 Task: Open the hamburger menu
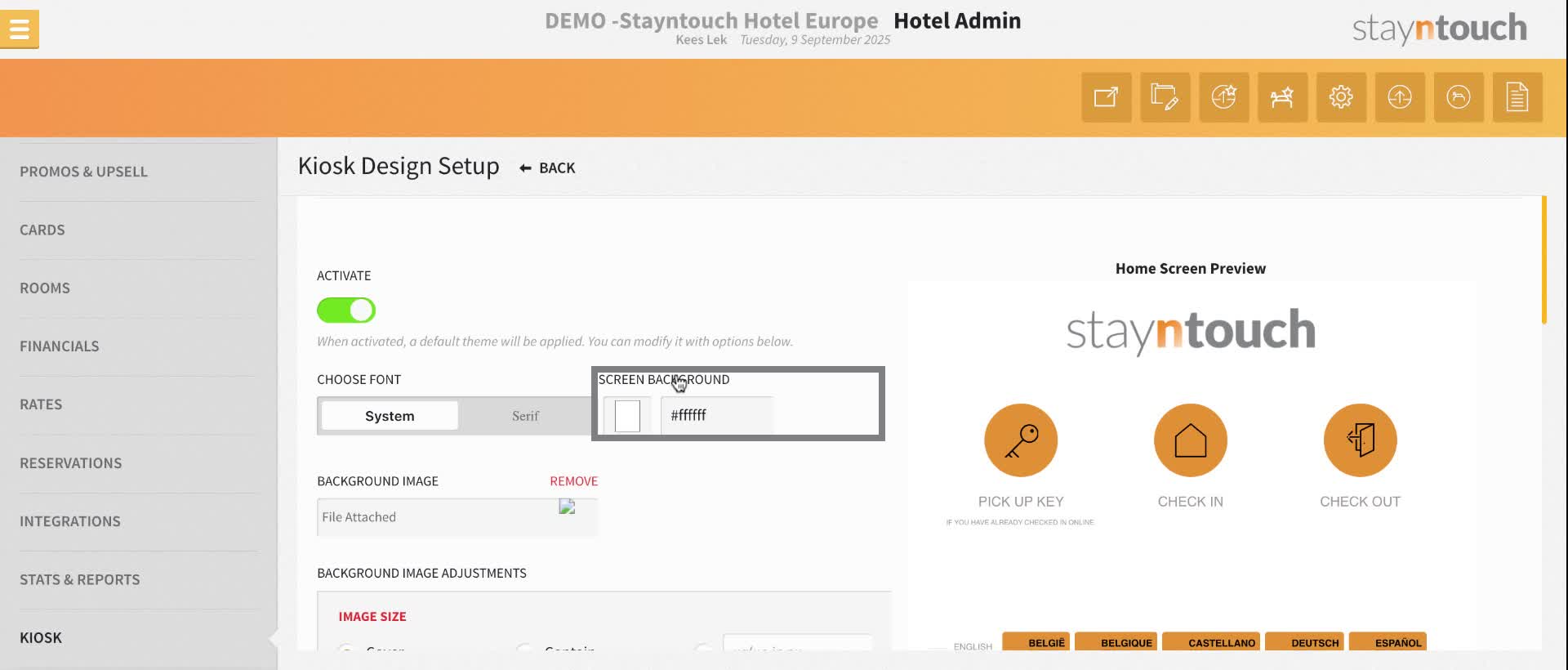[20, 29]
